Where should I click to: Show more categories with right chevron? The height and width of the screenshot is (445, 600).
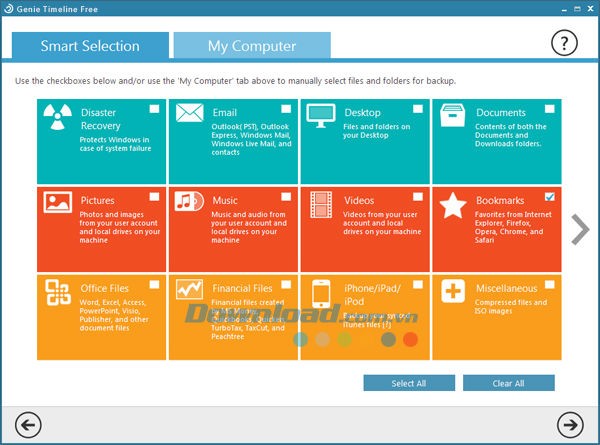pyautogui.click(x=580, y=229)
